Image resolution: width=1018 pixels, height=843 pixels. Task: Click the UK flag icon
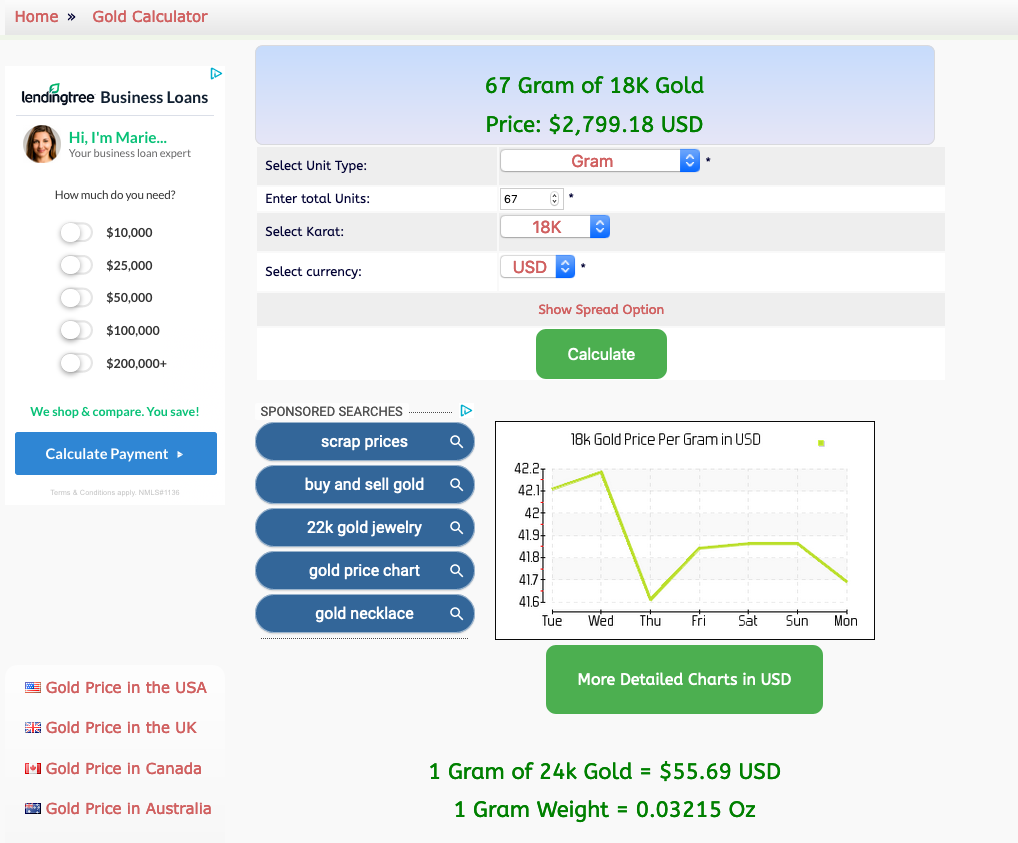(31, 727)
